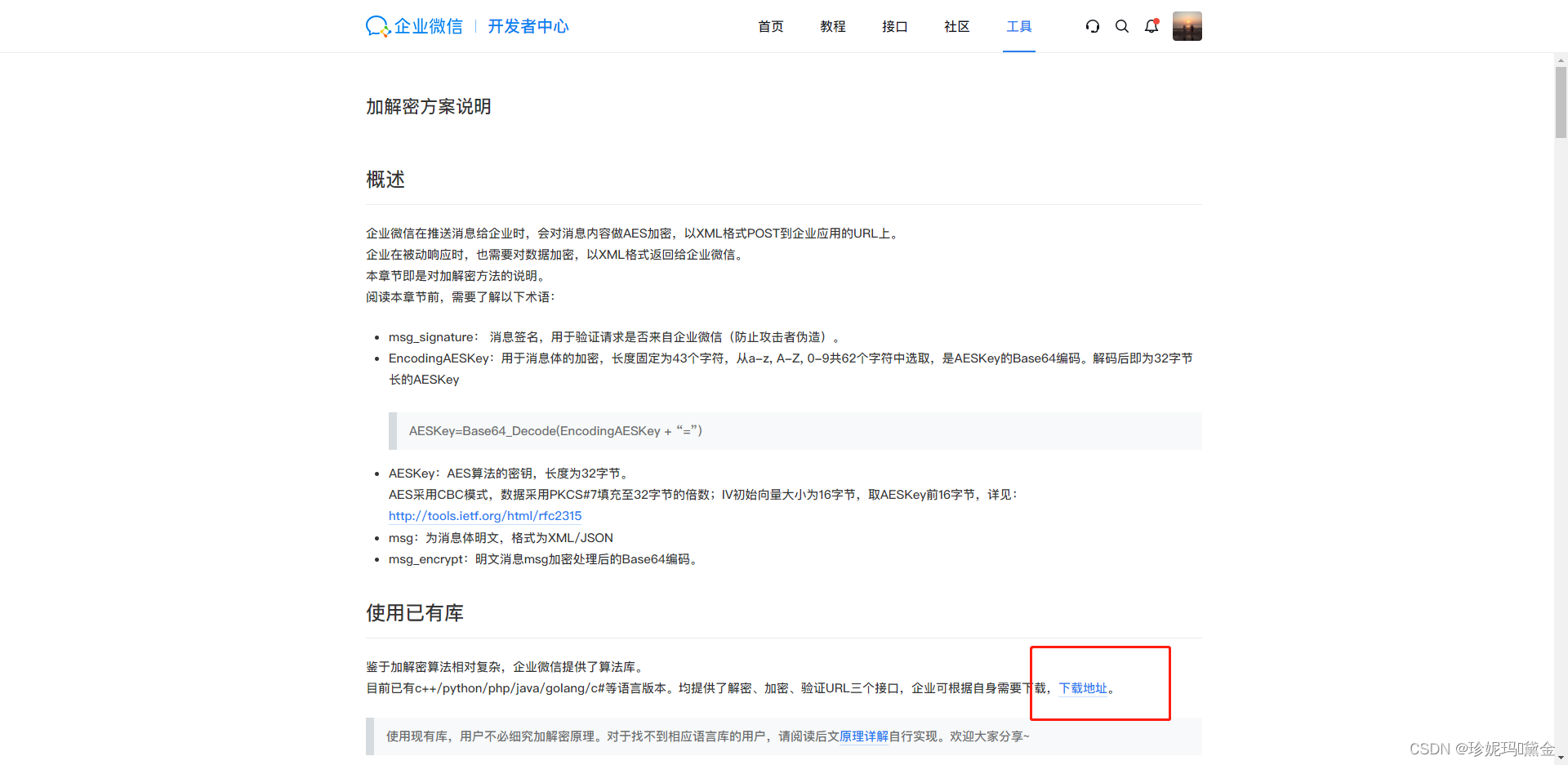This screenshot has width=1568, height=765.
Task: Switch to the 首页 navigation tab
Action: 770,26
